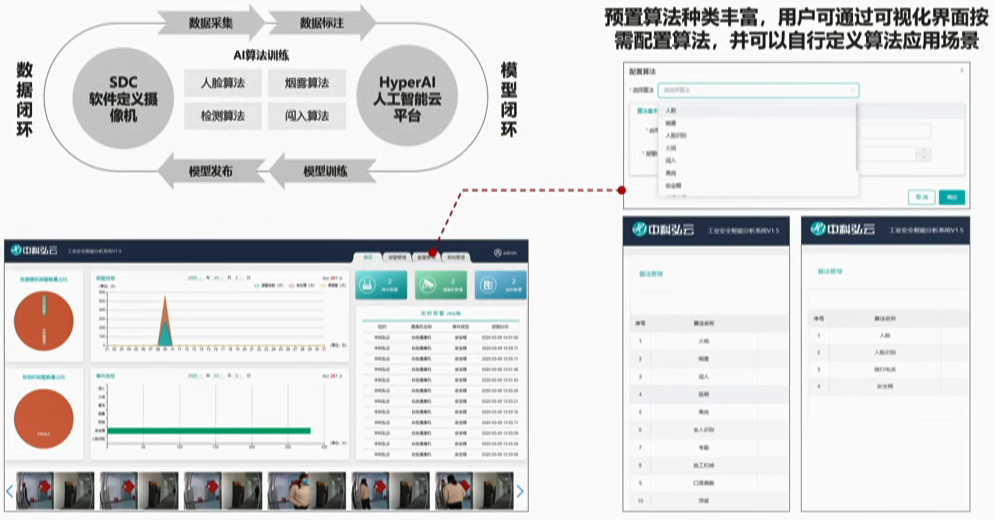This screenshot has height=520, width=994.
Task: Open the year dropdown in alarm trend chart
Action: point(193,278)
